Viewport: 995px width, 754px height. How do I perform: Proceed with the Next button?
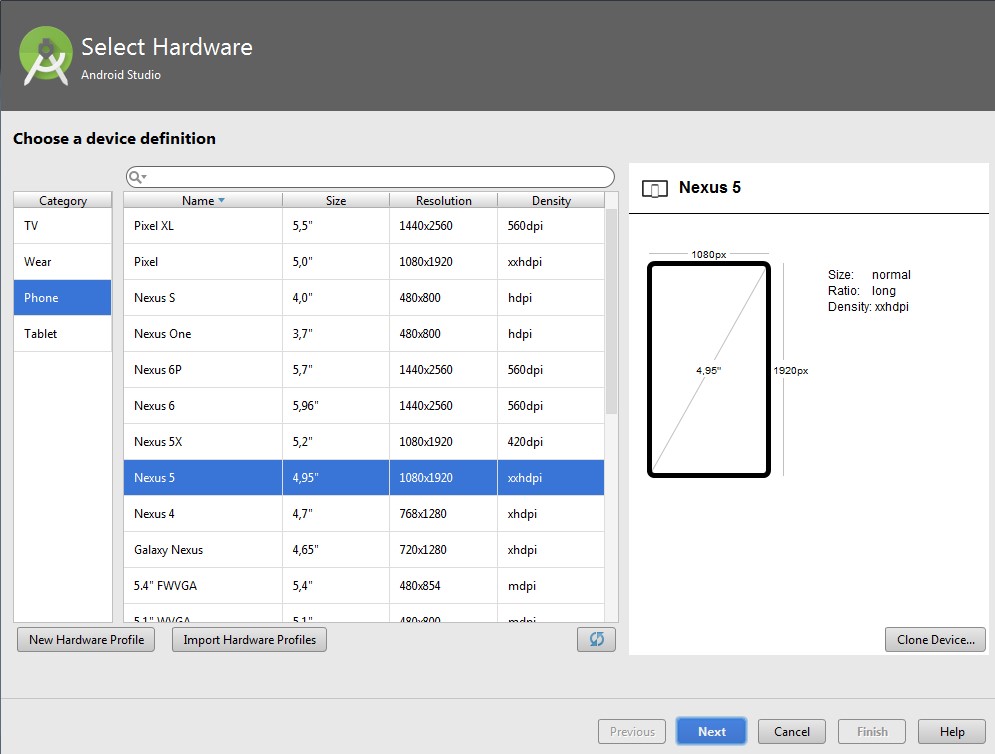711,732
